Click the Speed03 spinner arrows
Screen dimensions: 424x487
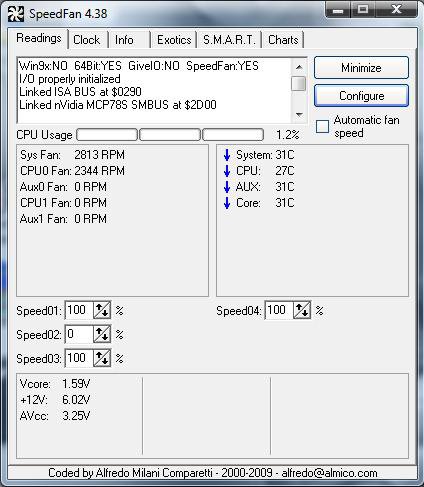102,358
